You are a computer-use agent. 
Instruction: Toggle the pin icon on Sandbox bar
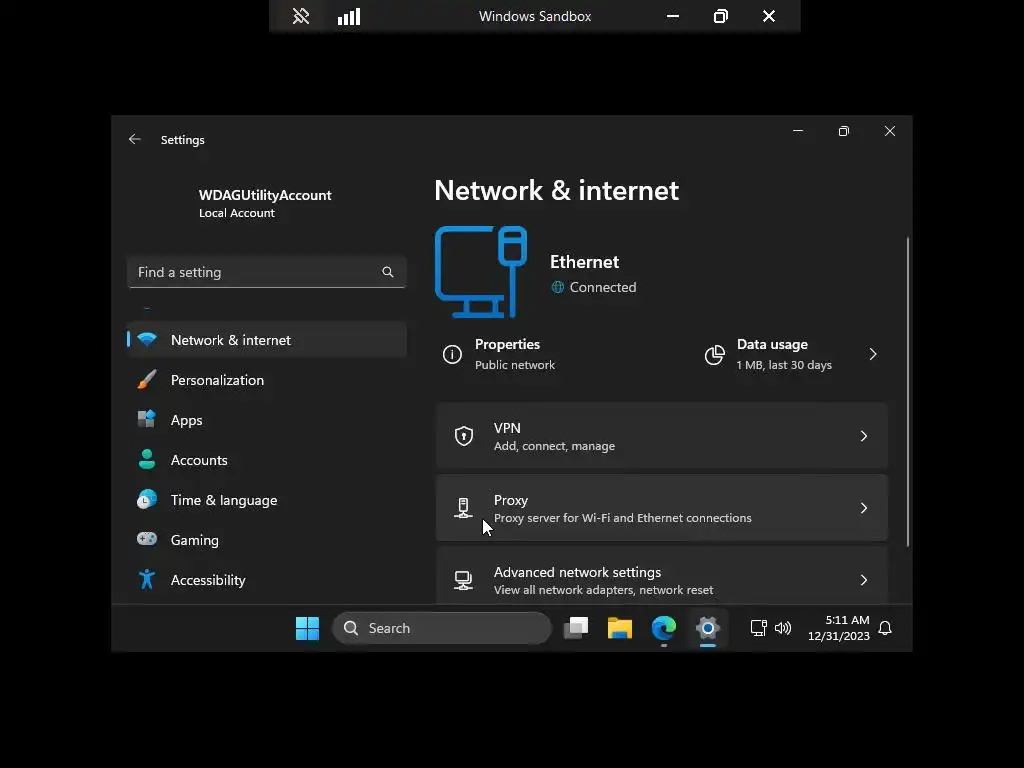pyautogui.click(x=300, y=16)
